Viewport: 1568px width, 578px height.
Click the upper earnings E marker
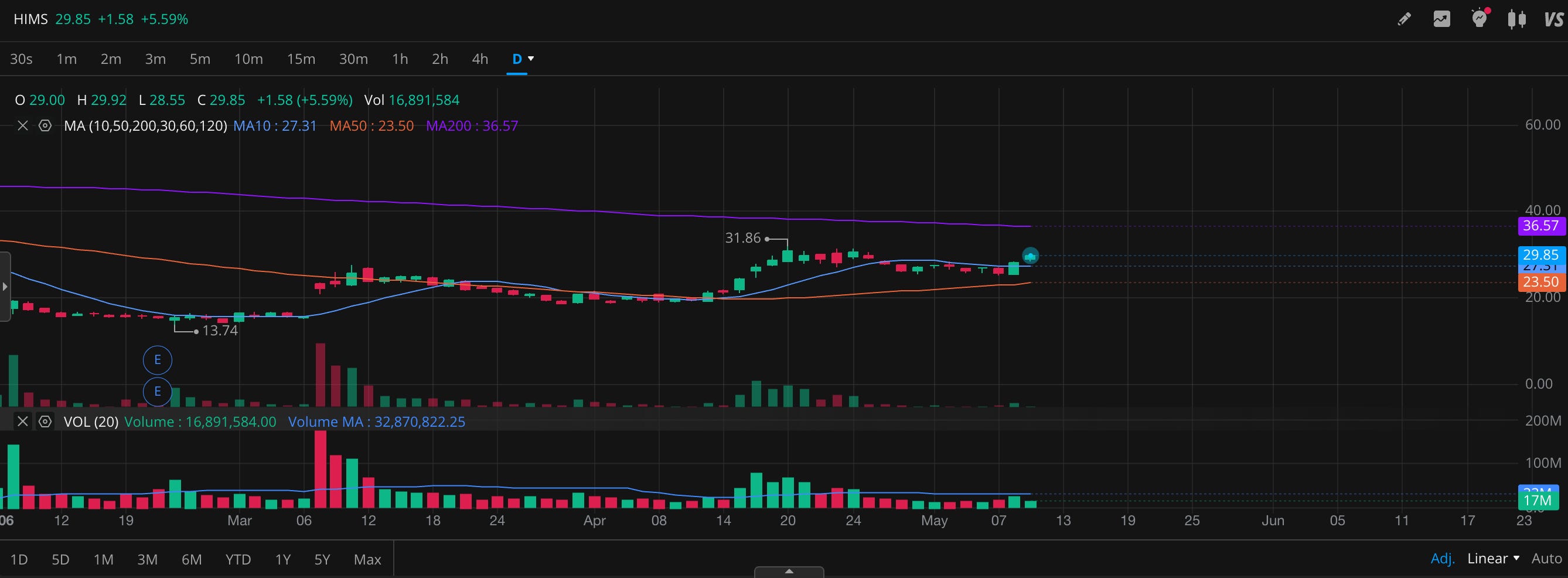point(158,360)
